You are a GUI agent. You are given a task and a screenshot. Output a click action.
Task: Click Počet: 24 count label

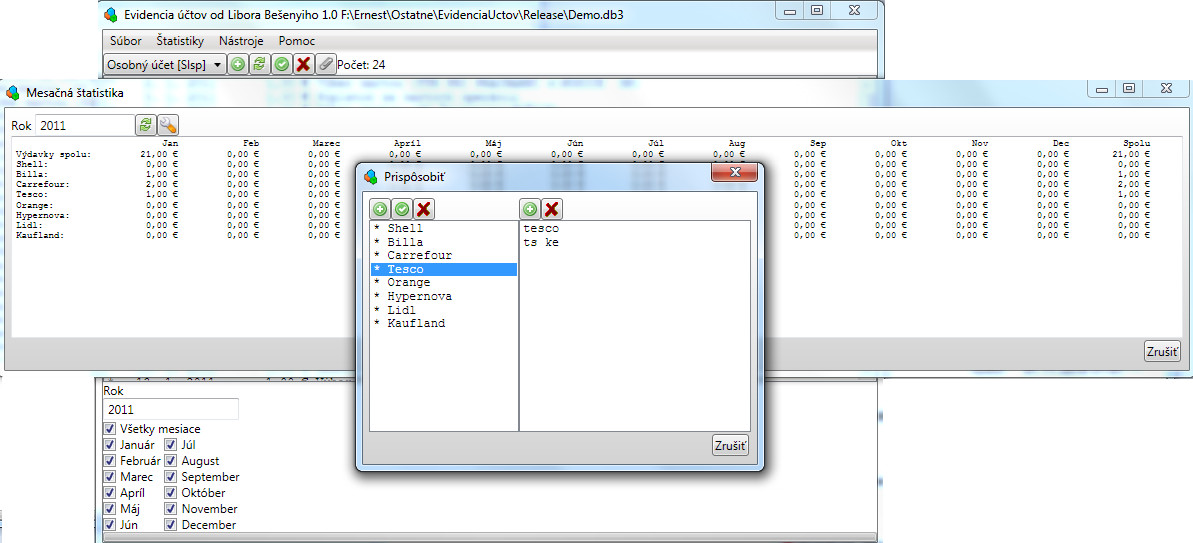[x=361, y=65]
